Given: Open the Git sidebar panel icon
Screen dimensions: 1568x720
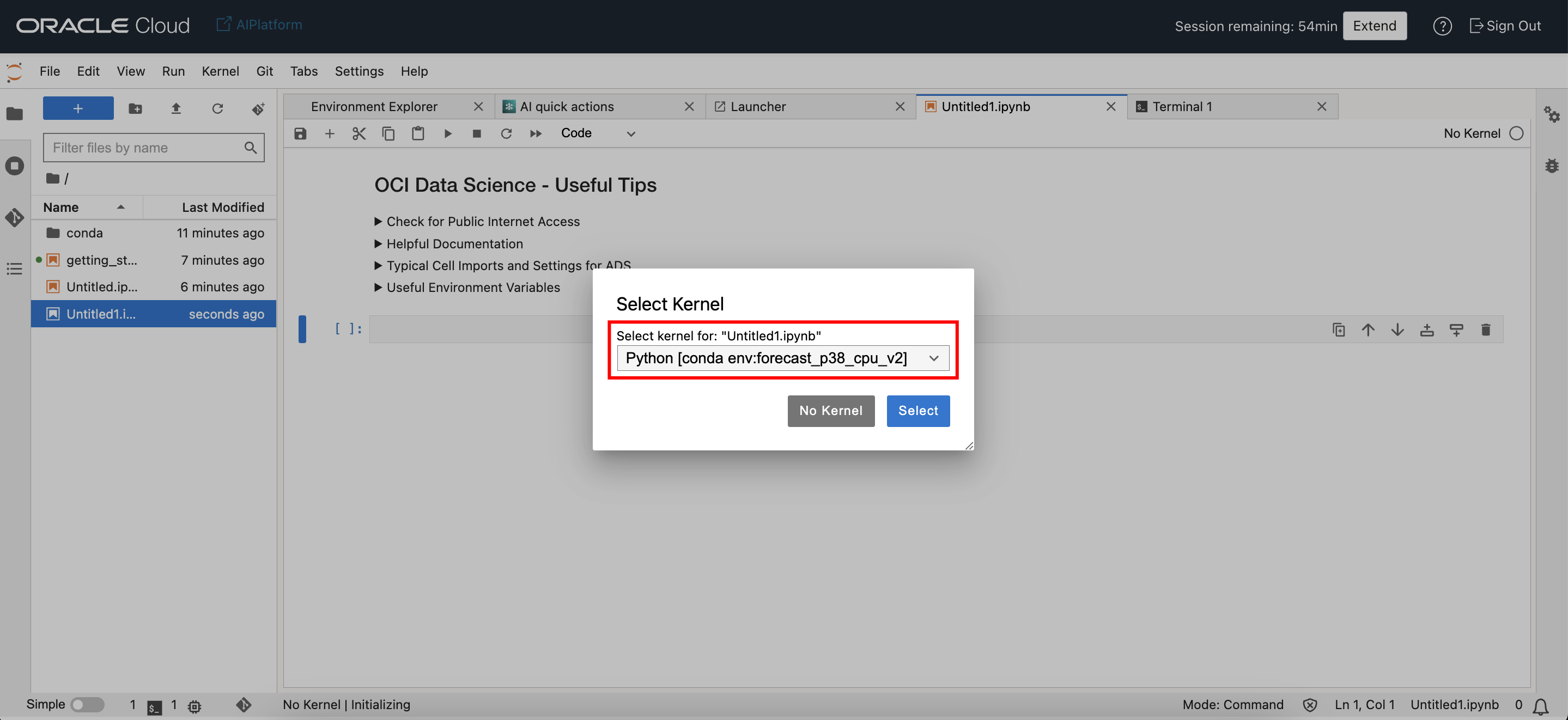Looking at the screenshot, I should 15,217.
